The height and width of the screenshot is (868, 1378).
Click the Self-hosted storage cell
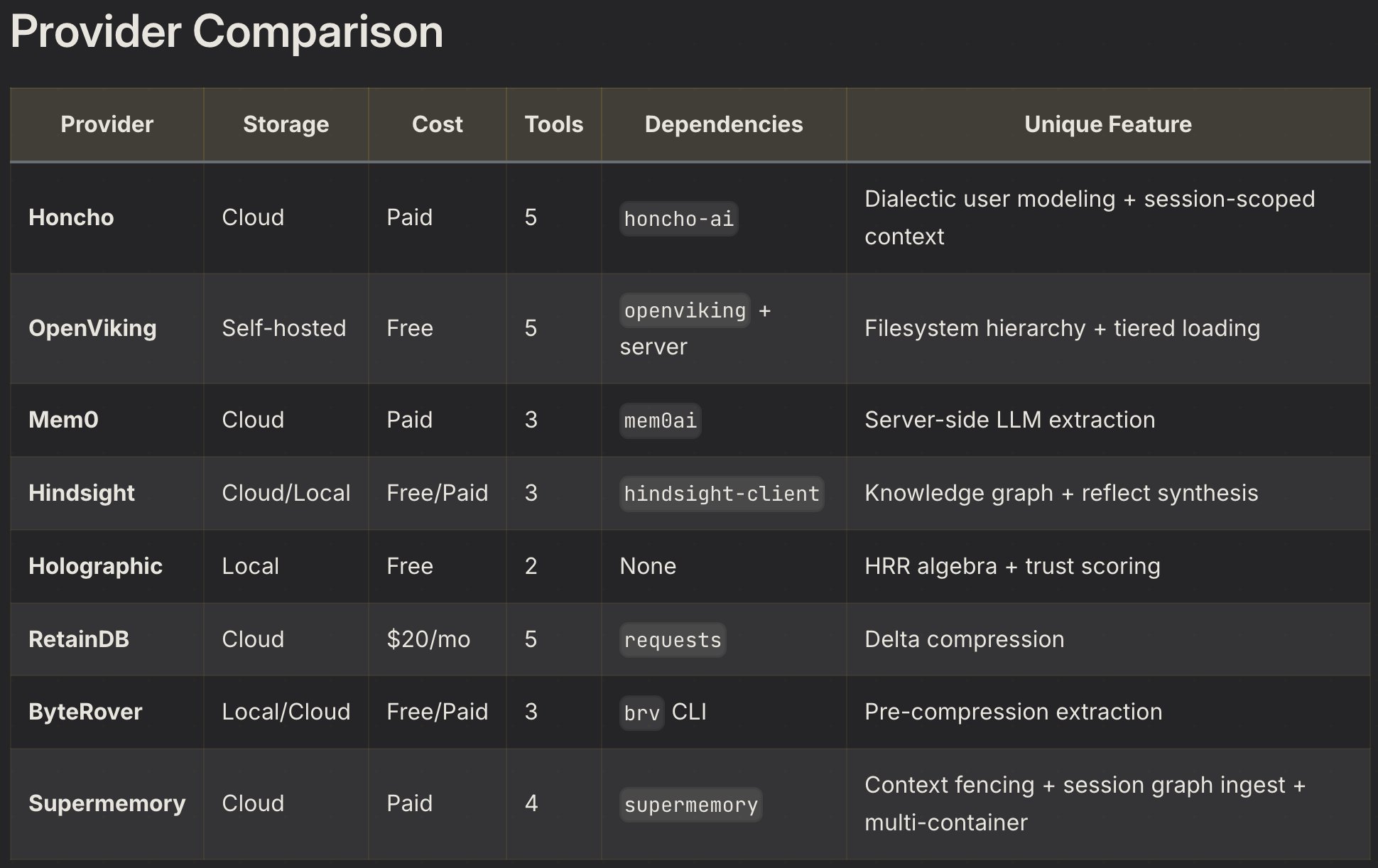[284, 328]
